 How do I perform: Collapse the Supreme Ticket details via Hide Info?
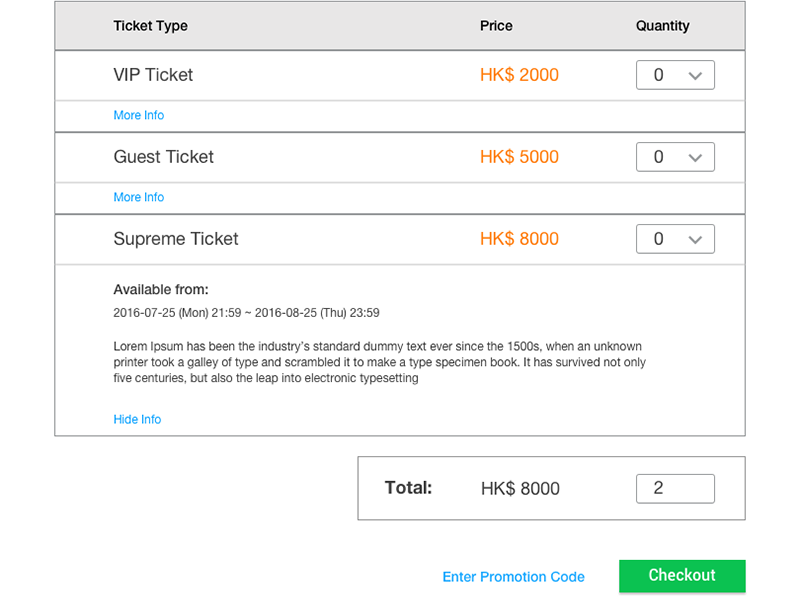[137, 419]
